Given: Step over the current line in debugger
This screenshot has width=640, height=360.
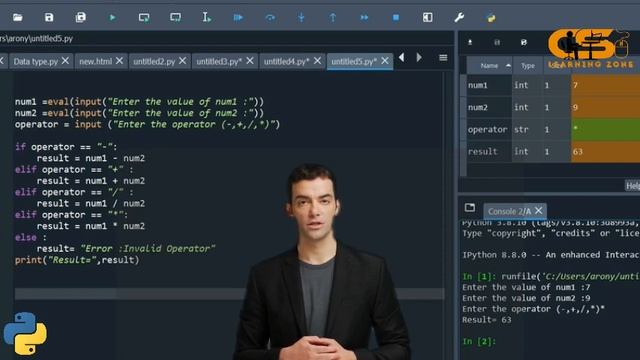Looking at the screenshot, I should click(270, 18).
